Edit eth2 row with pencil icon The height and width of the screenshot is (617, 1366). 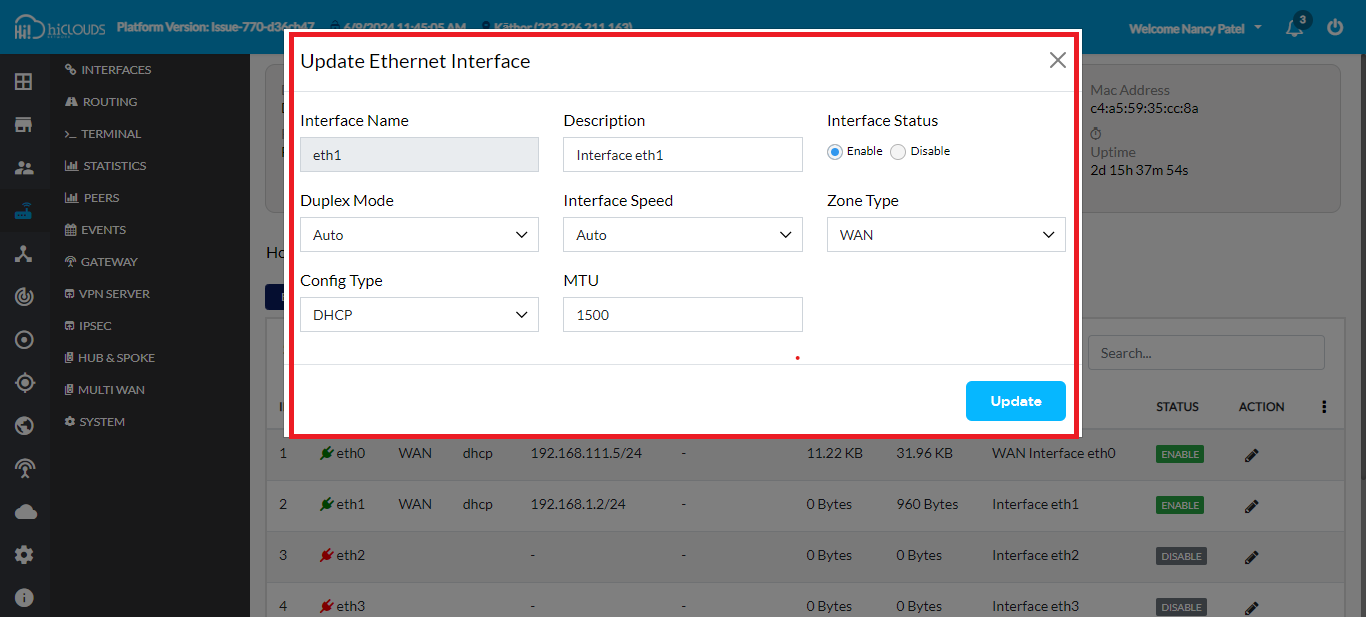click(1251, 557)
